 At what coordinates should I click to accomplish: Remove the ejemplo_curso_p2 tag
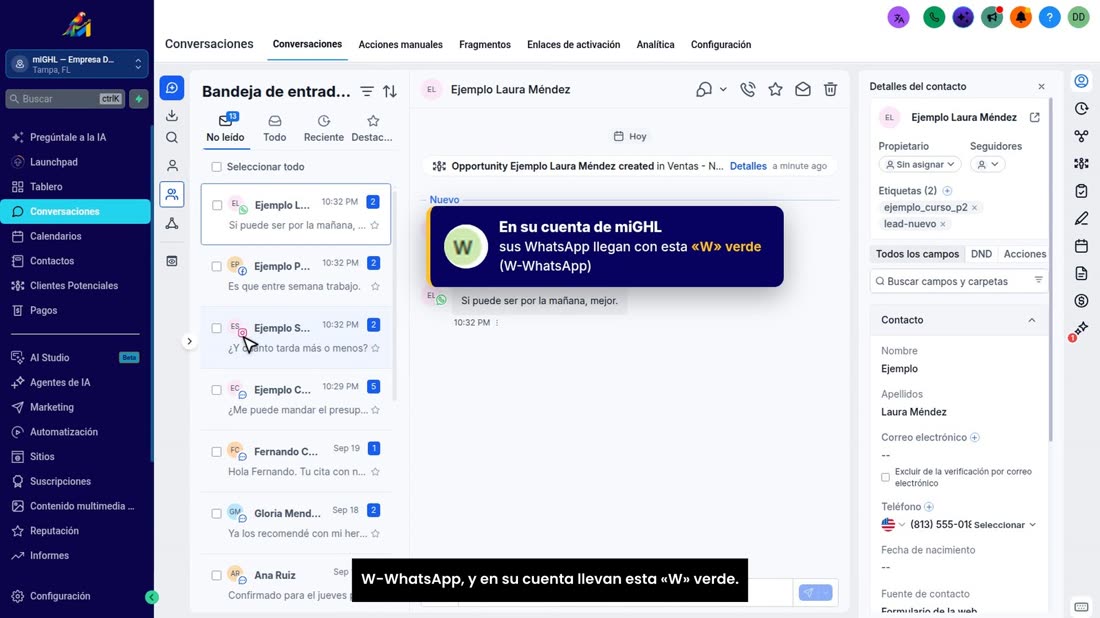click(974, 208)
